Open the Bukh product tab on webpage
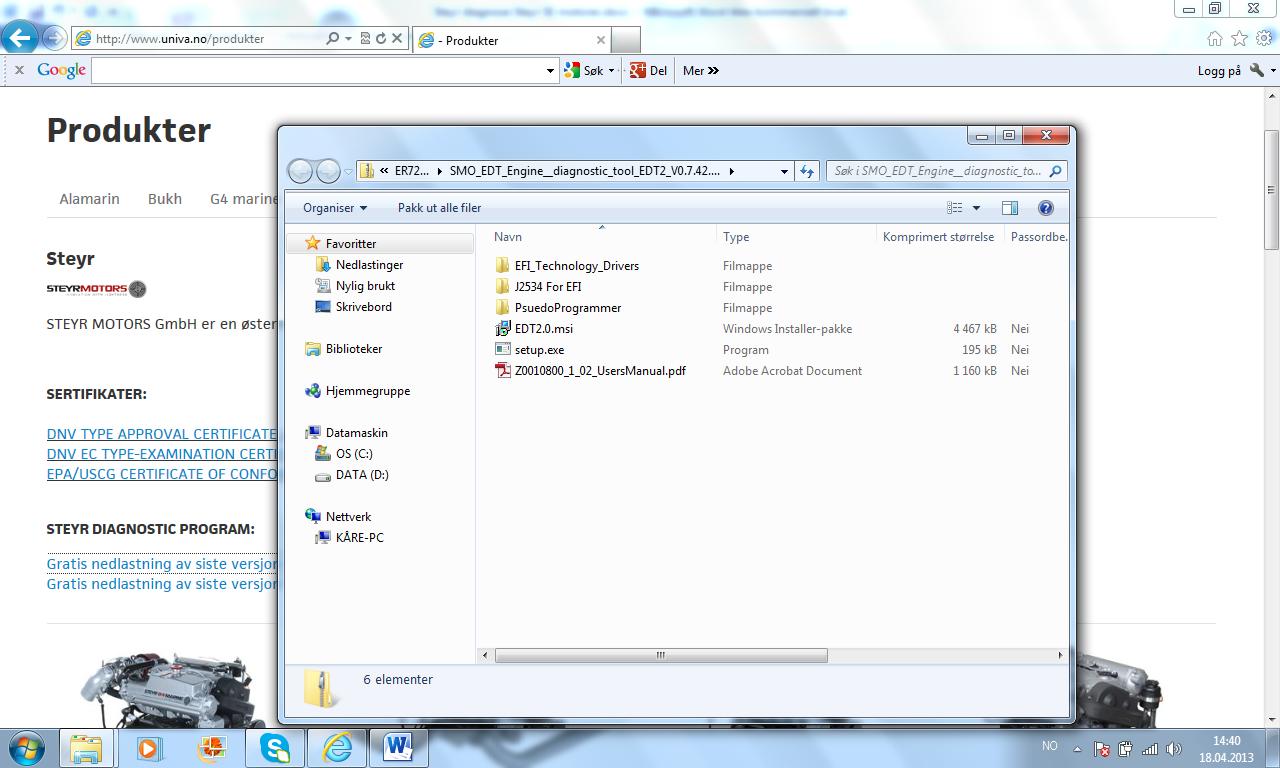Image resolution: width=1280 pixels, height=768 pixels. (165, 199)
